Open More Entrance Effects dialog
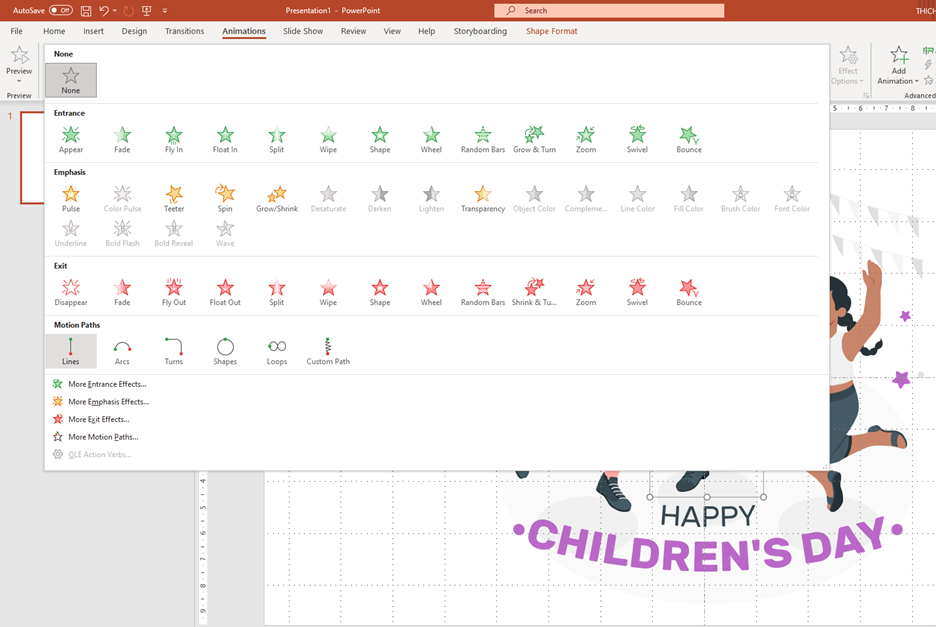The height and width of the screenshot is (627, 936). click(x=106, y=384)
